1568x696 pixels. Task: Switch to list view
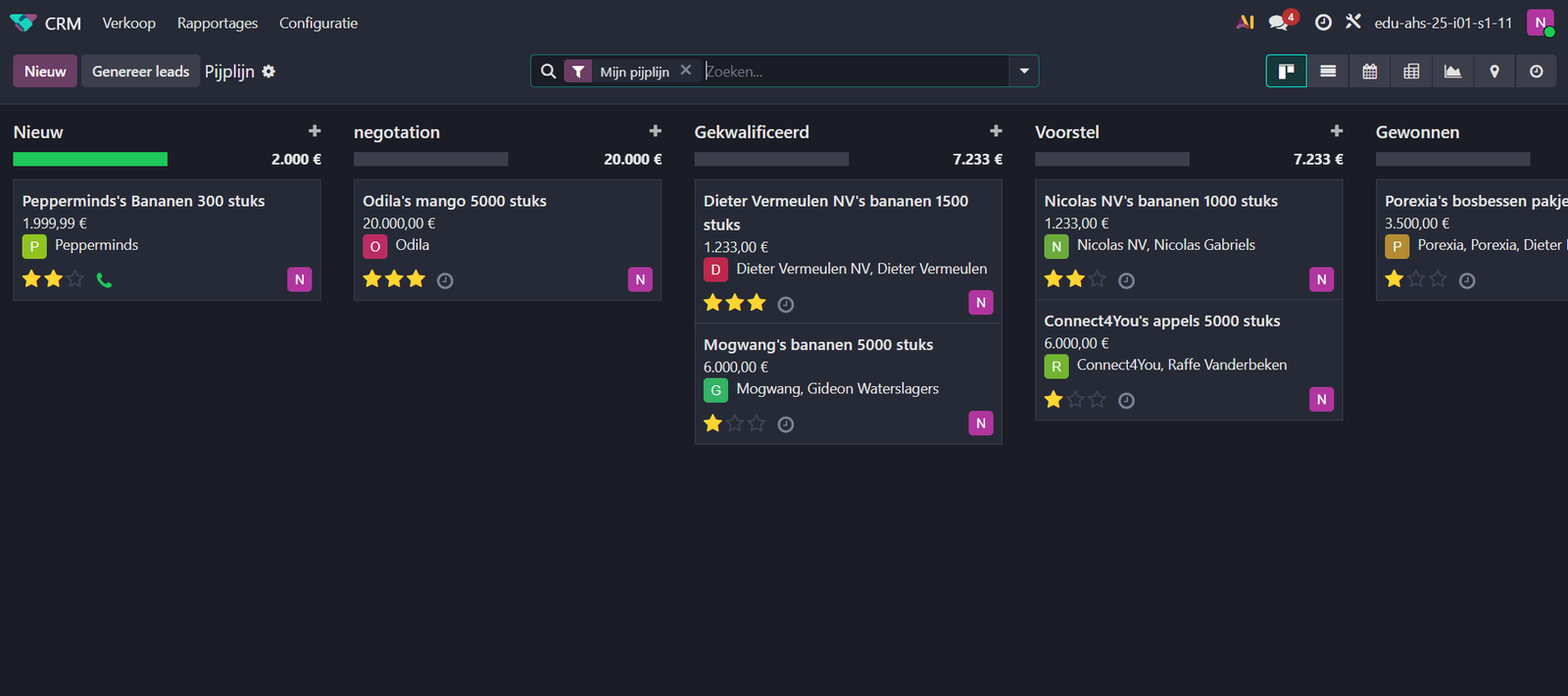[x=1328, y=72]
